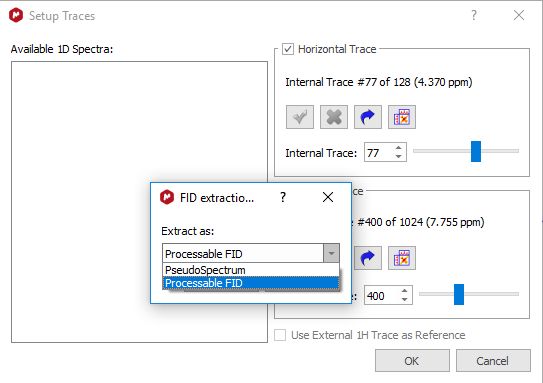Increase Internal Trace 77 with up arrow
This screenshot has height=383, width=543.
pos(399,148)
